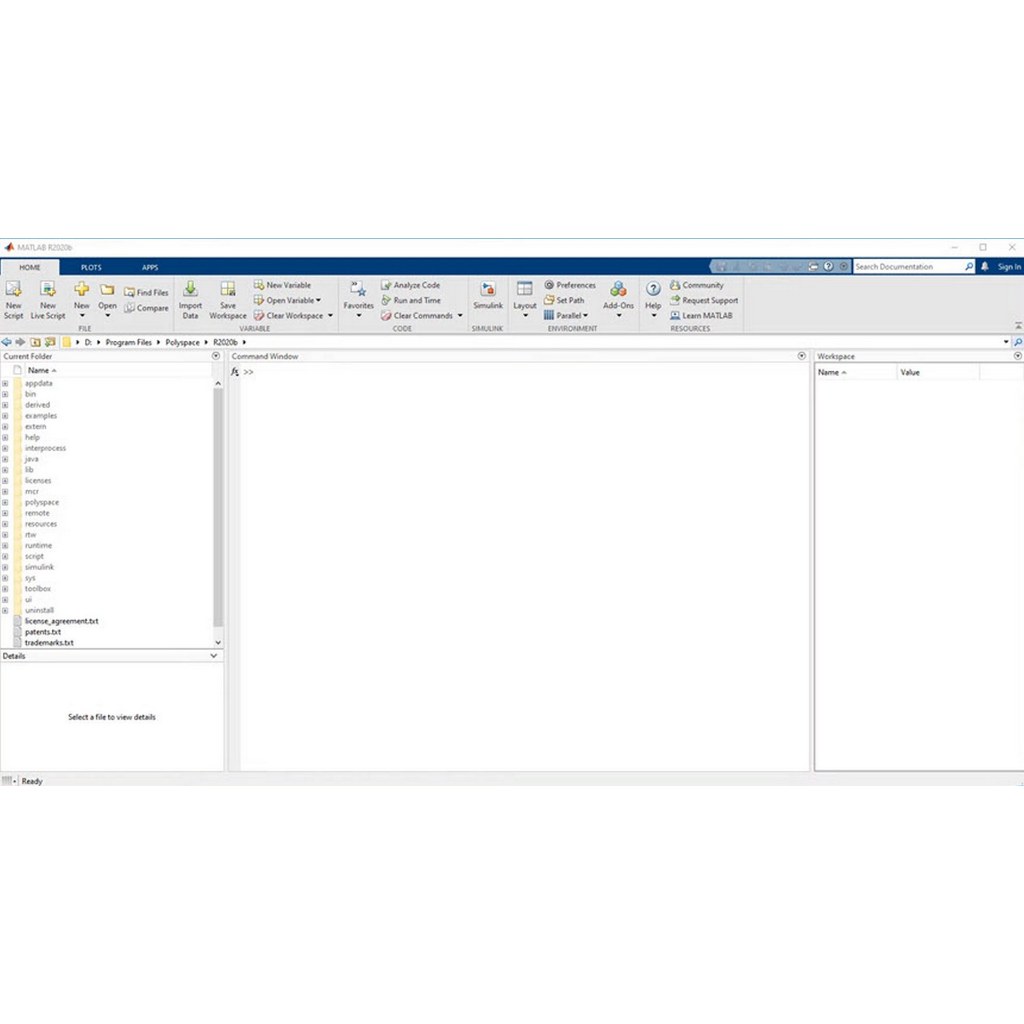The height and width of the screenshot is (1024, 1024).
Task: Click Save Workspace
Action: click(x=227, y=299)
